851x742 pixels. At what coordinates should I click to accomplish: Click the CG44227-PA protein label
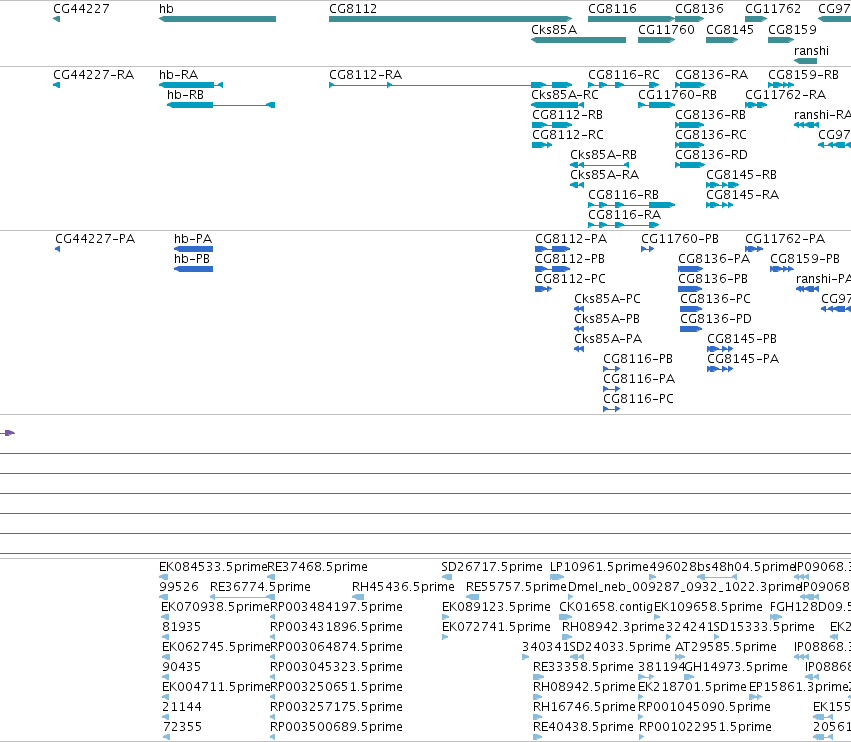(95, 239)
